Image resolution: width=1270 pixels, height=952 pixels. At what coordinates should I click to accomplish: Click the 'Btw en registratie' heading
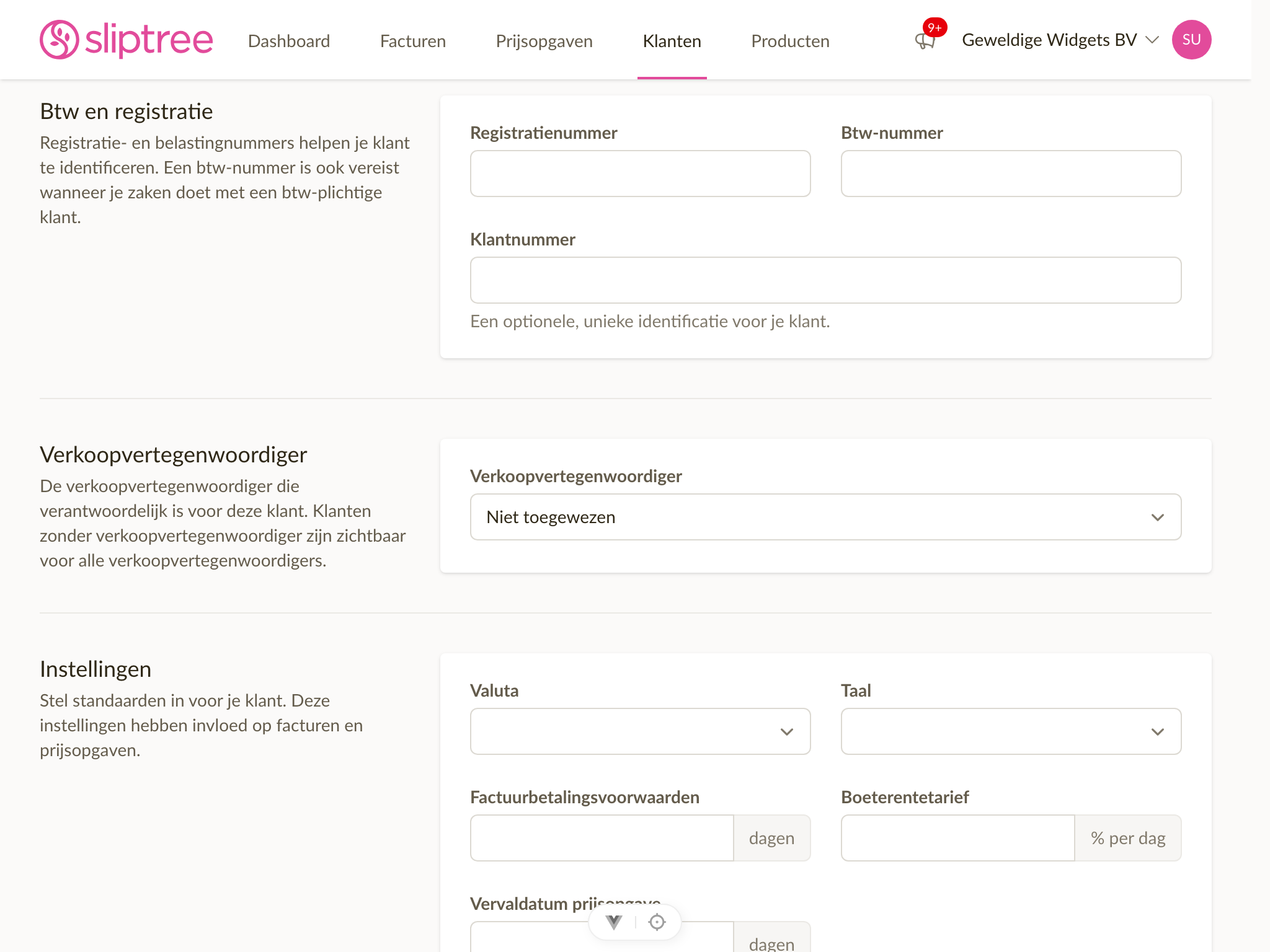[127, 112]
